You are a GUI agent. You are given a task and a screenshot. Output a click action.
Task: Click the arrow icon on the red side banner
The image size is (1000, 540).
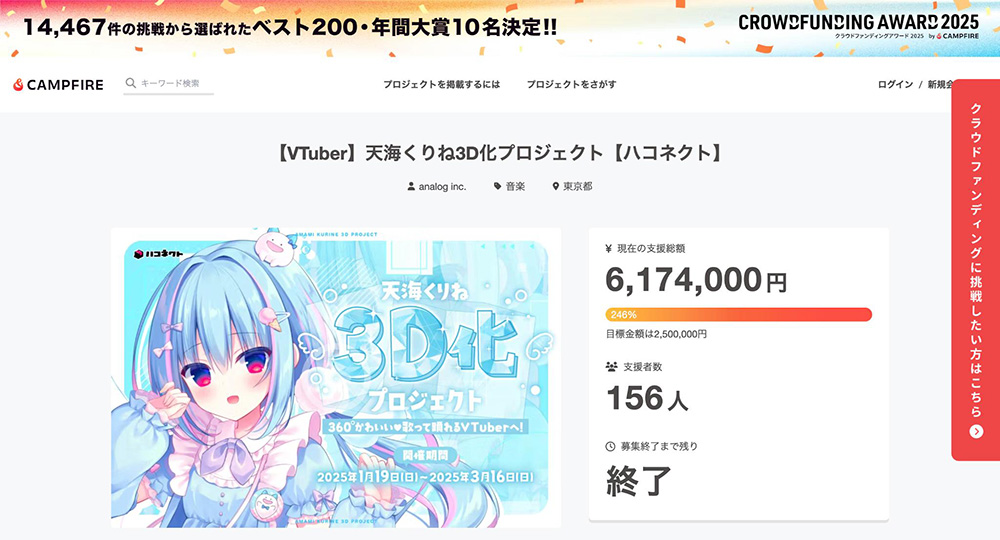point(976,432)
